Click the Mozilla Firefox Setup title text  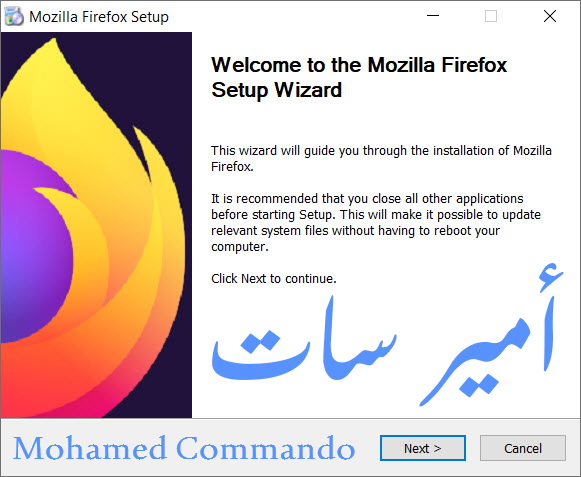[x=99, y=17]
